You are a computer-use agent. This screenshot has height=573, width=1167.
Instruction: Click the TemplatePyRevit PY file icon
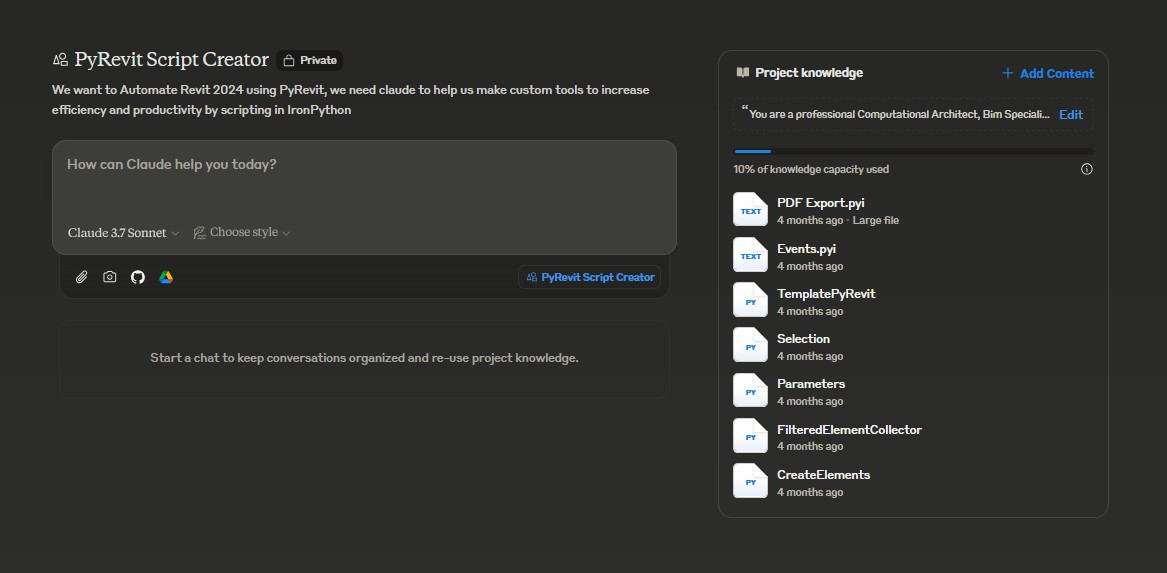750,300
